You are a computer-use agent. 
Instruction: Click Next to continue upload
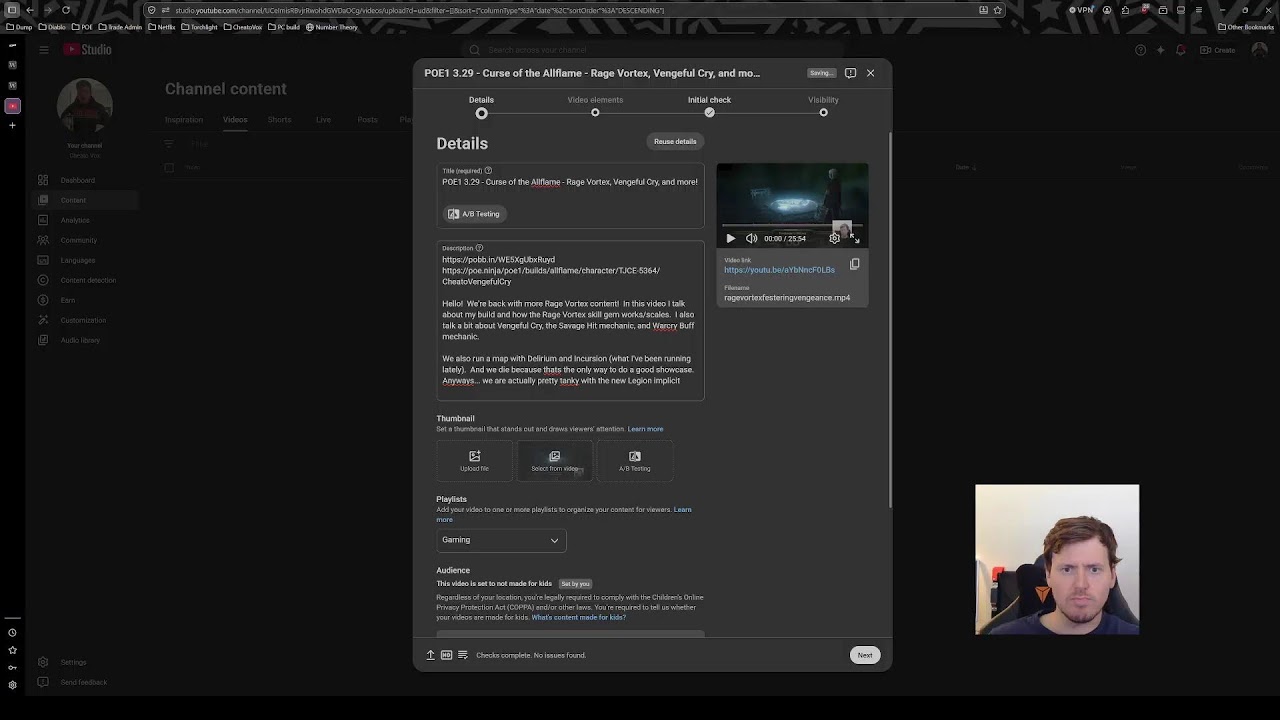[x=865, y=655]
